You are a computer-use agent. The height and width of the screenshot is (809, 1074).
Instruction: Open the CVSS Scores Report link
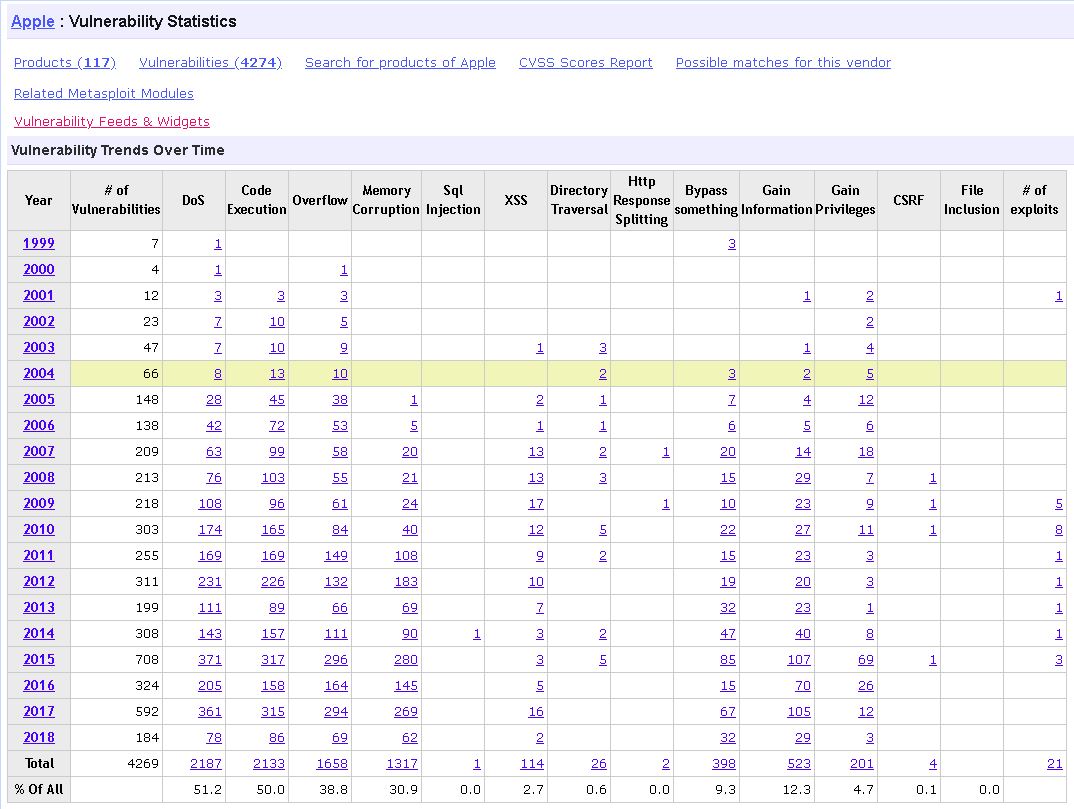[x=585, y=62]
